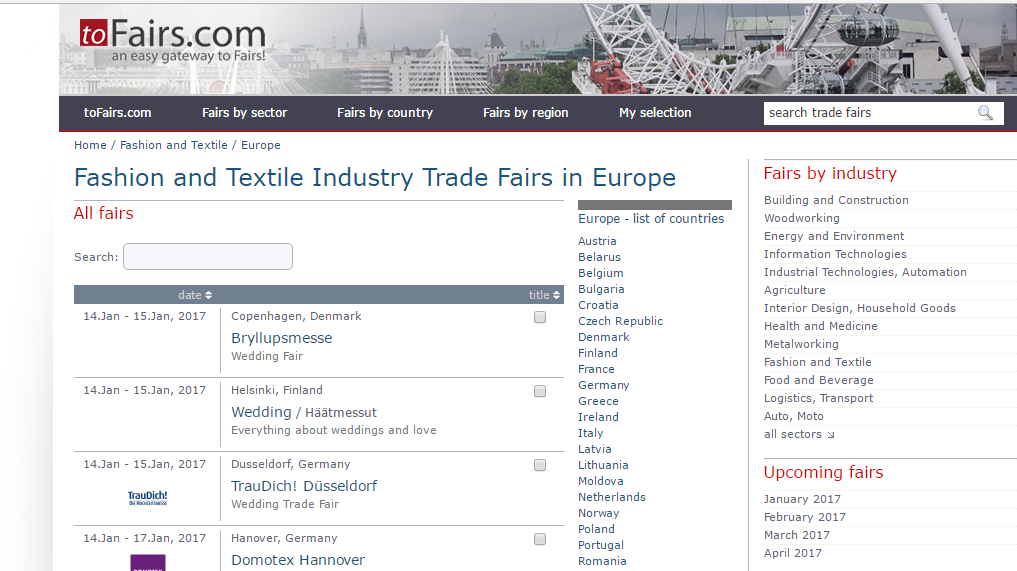
Task: Sort fairs by title column arrows
Action: [556, 295]
